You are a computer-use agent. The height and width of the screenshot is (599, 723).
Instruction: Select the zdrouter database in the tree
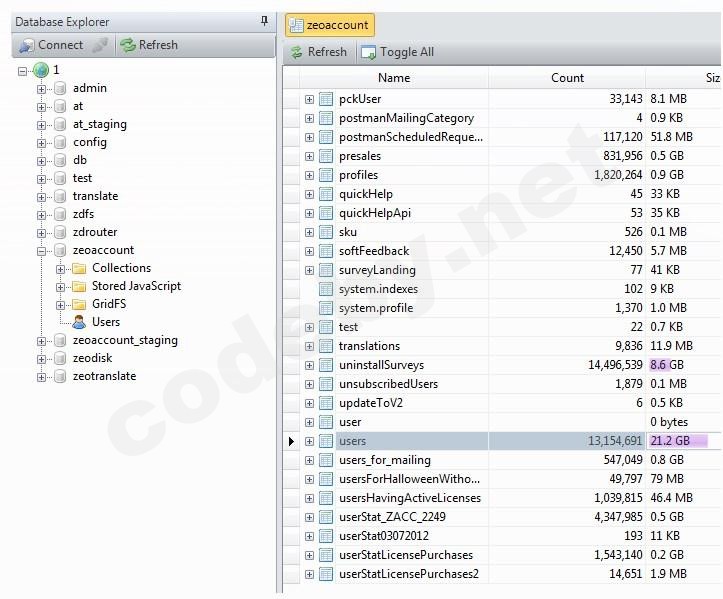pos(95,232)
